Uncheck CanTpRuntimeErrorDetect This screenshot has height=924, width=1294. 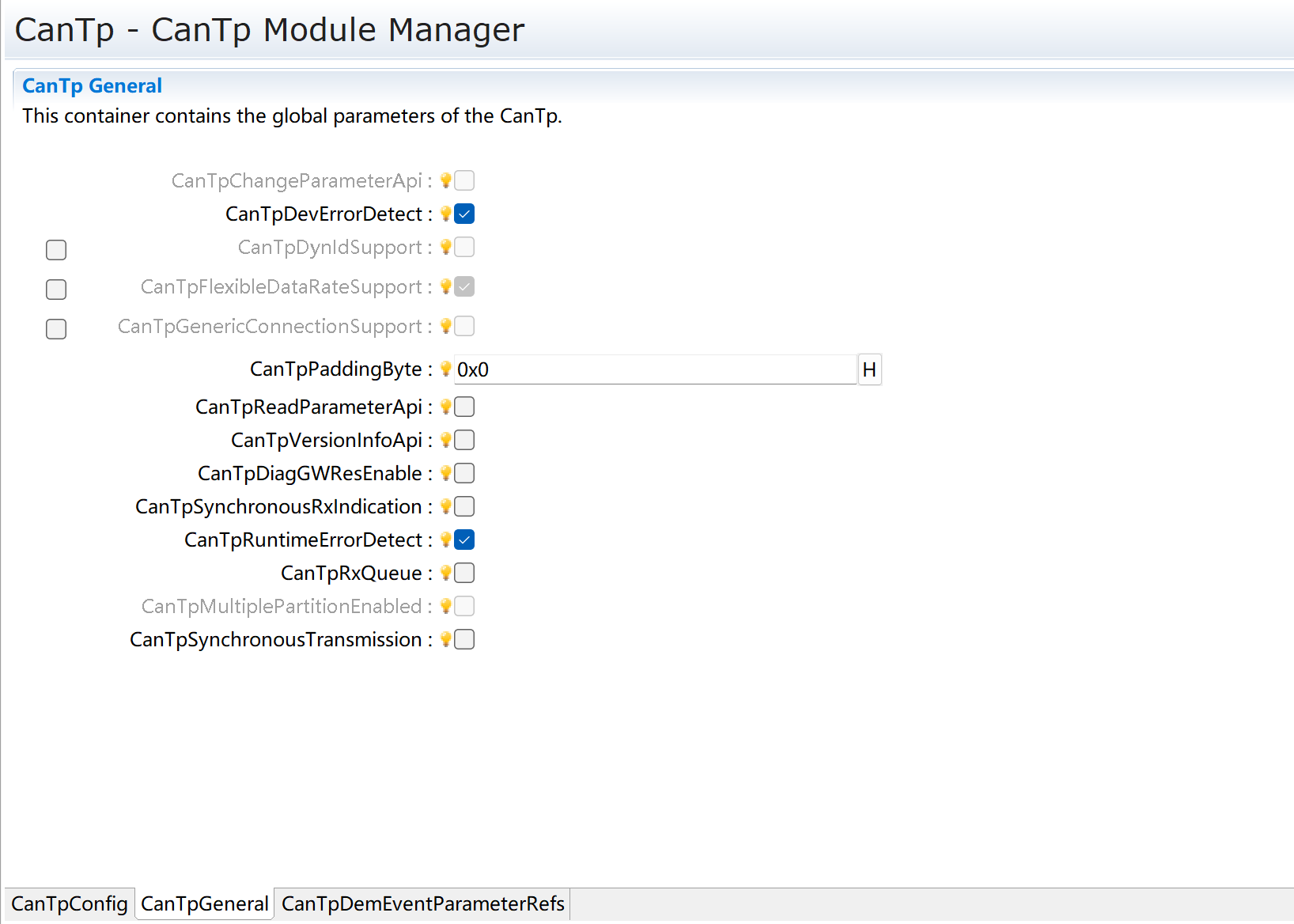(x=464, y=540)
